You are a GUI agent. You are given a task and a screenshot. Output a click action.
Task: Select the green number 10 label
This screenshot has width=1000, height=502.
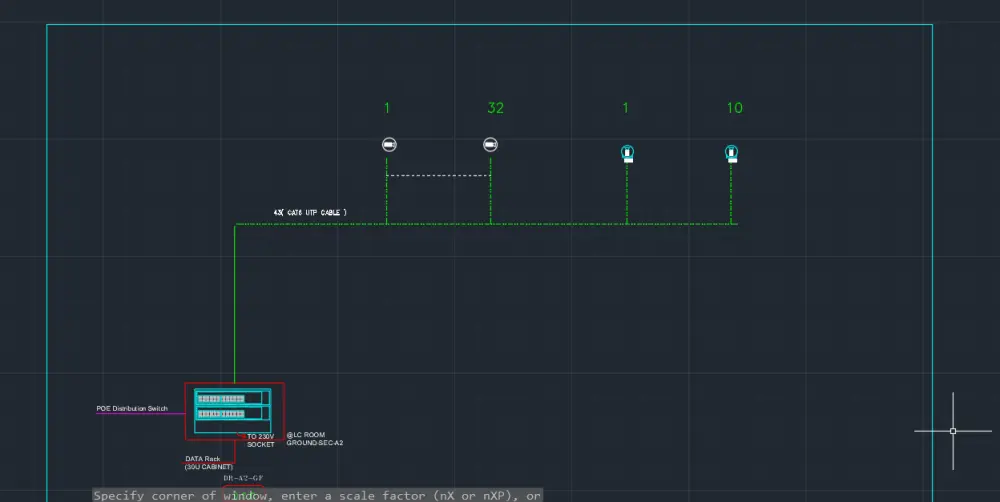(x=735, y=108)
